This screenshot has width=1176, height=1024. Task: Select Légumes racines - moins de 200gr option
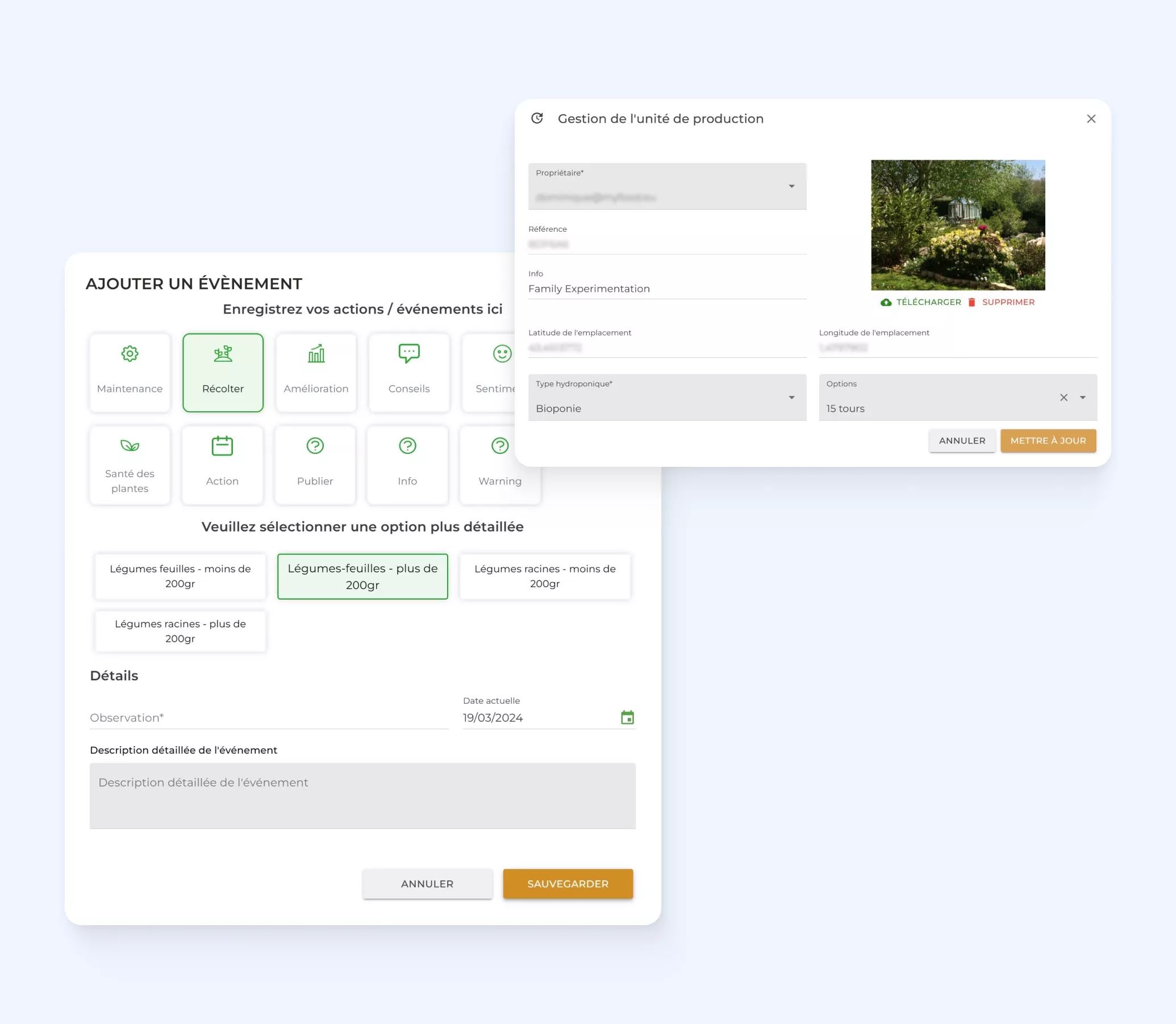click(545, 576)
